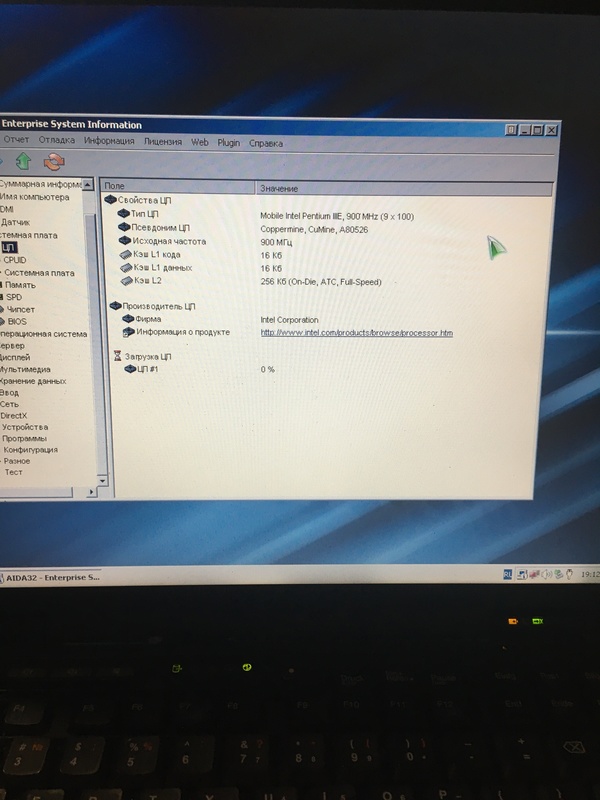Click the chip icon next to Свойства ЦП
600x800 pixels.
pyautogui.click(x=111, y=199)
